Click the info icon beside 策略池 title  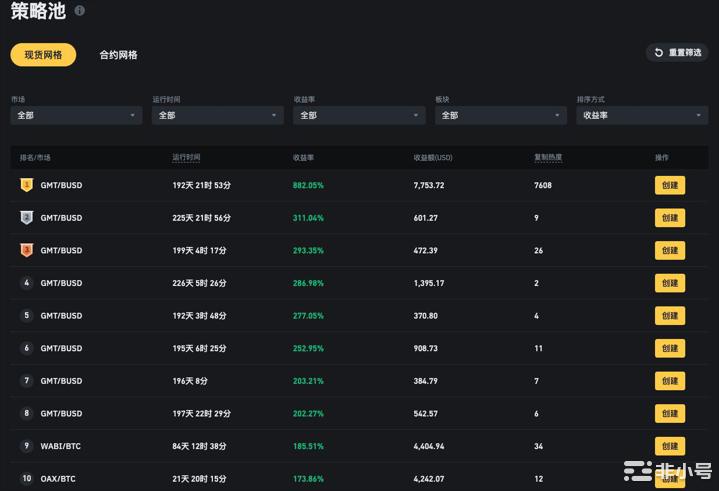(x=80, y=11)
